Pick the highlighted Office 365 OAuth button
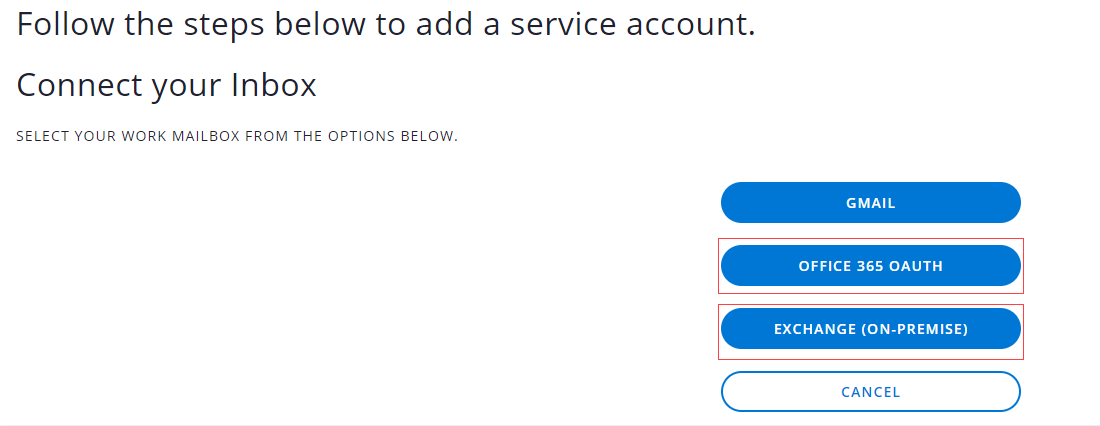 coord(870,266)
